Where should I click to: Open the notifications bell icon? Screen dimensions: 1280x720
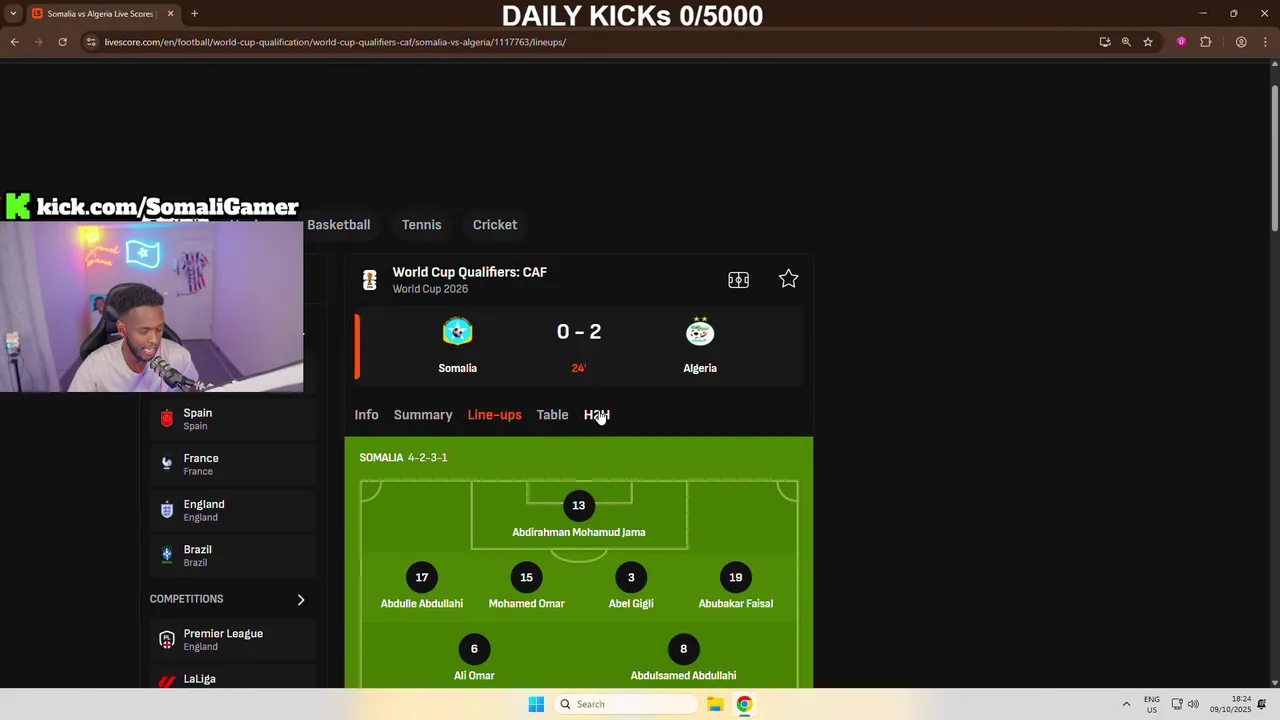(x=1262, y=704)
